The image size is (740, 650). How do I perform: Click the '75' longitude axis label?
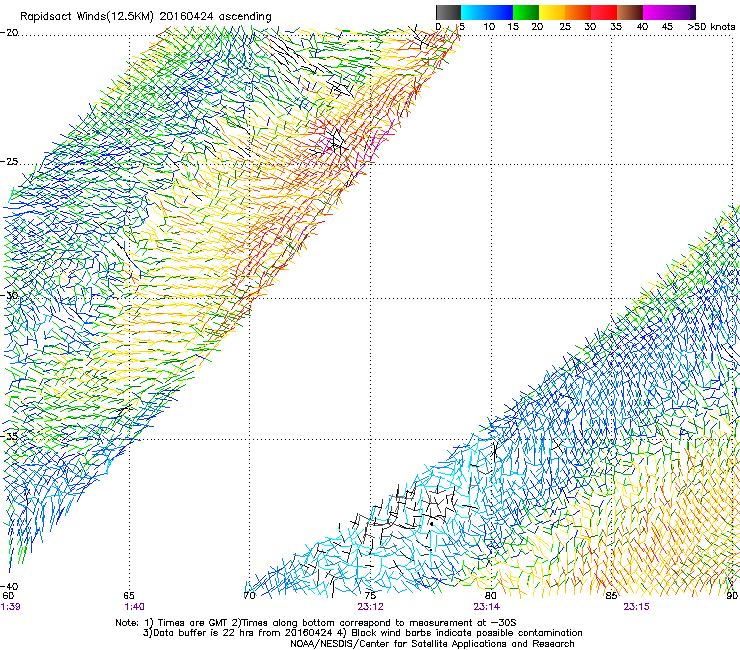click(370, 596)
